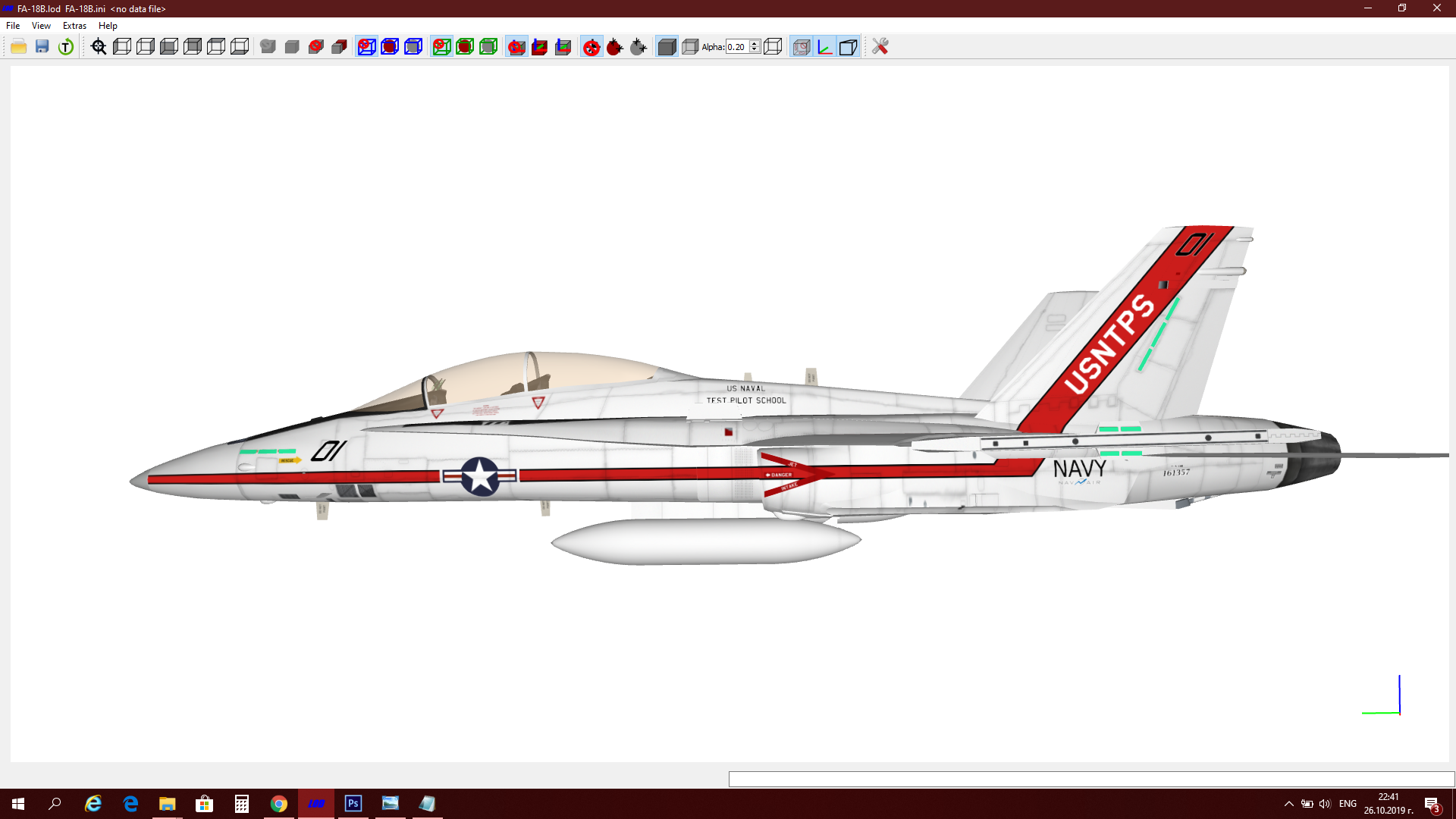Decrease Alpha value with the down arrow
1456x819 pixels.
pyautogui.click(x=755, y=50)
